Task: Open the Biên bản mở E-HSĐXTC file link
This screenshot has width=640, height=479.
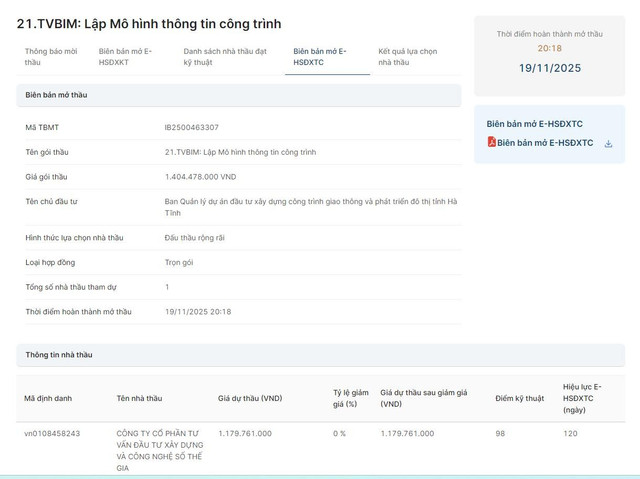Action: [x=545, y=143]
